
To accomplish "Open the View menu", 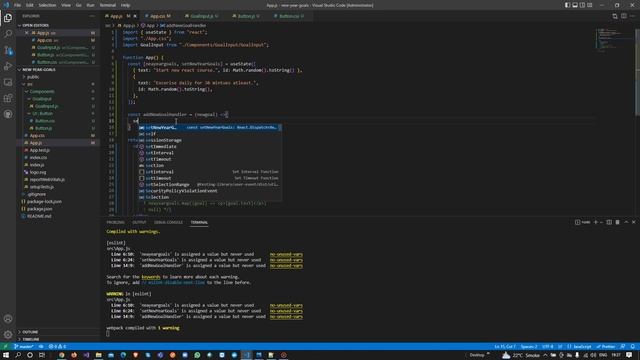I will [66, 5].
